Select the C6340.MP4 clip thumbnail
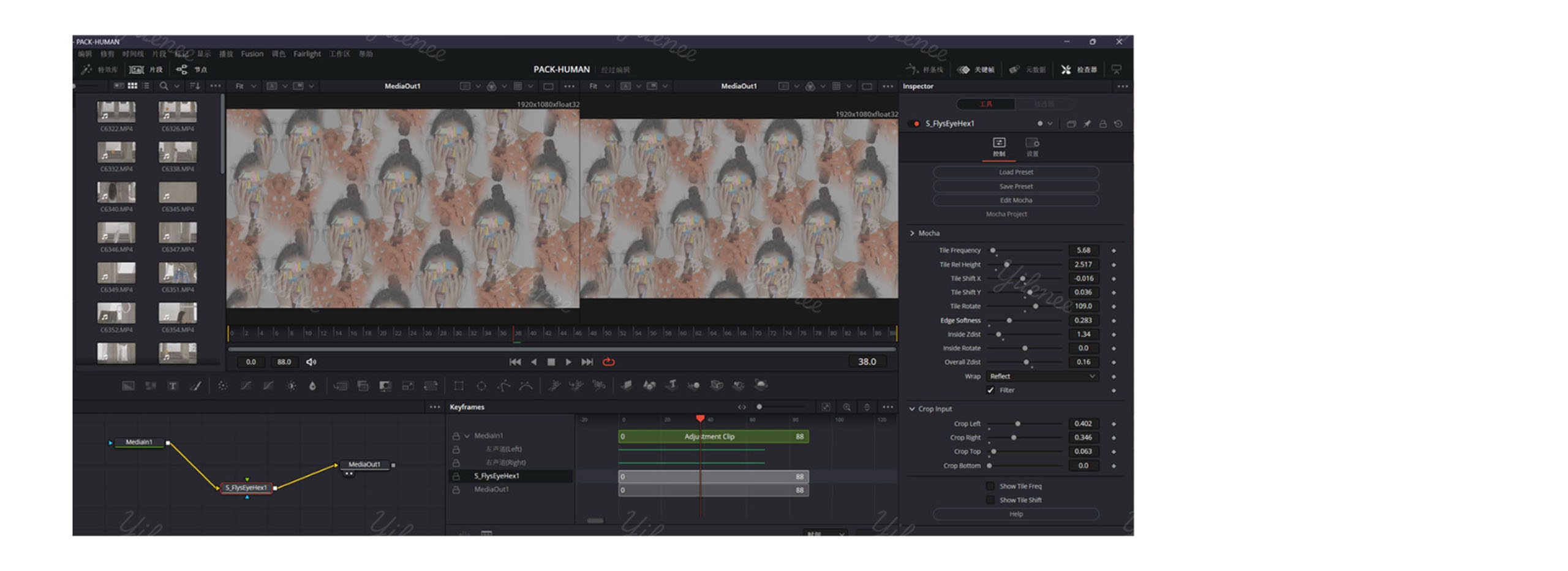 (x=116, y=193)
